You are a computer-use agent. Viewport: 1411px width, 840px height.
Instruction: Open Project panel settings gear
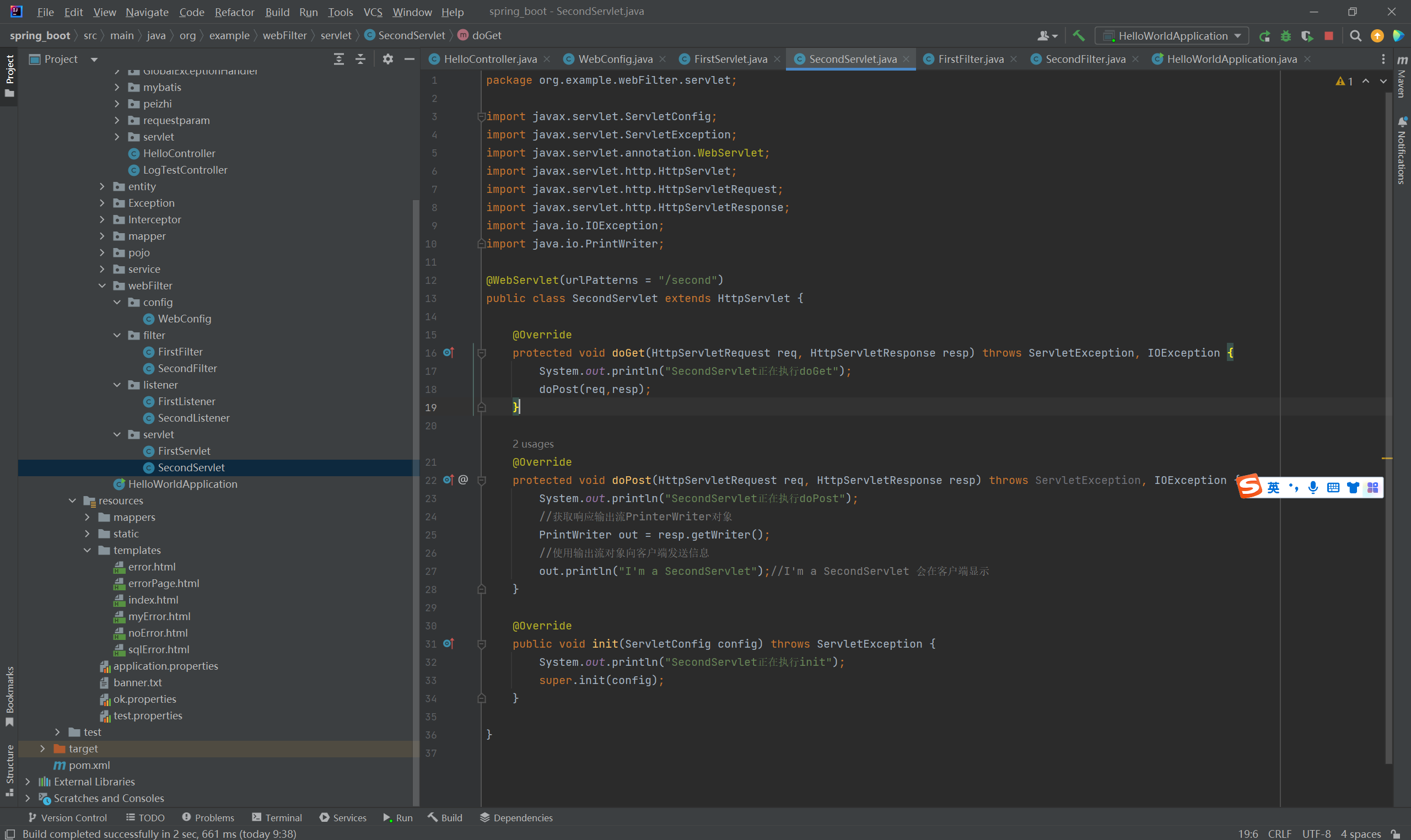pos(387,59)
